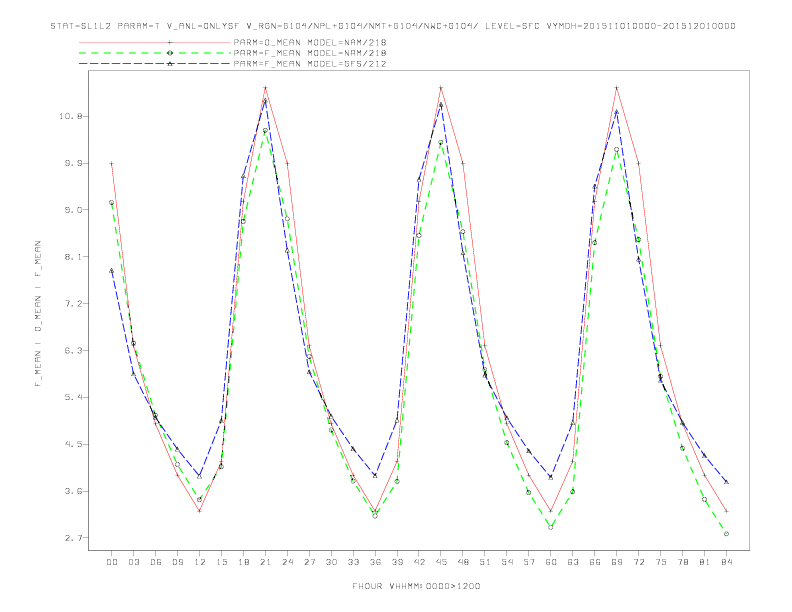The height and width of the screenshot is (612, 792).
Task: Select the legend entry PARM=O_MEAN MODEL=NAM/218
Action: point(310,42)
